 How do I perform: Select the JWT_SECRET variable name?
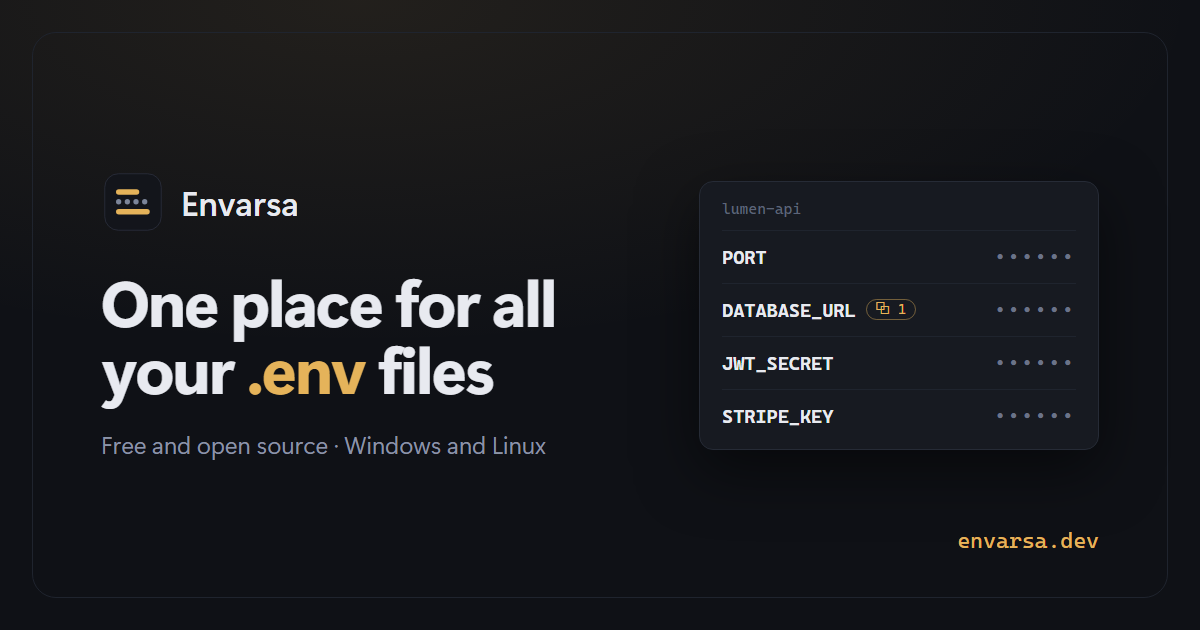point(777,364)
